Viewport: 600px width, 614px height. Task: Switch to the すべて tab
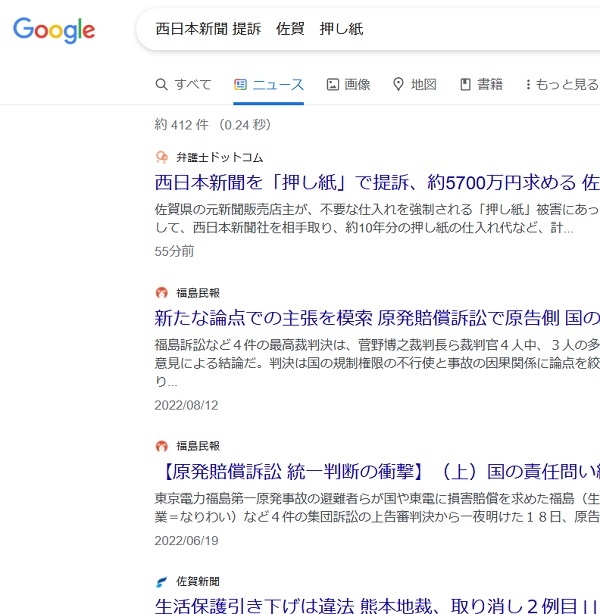193,84
